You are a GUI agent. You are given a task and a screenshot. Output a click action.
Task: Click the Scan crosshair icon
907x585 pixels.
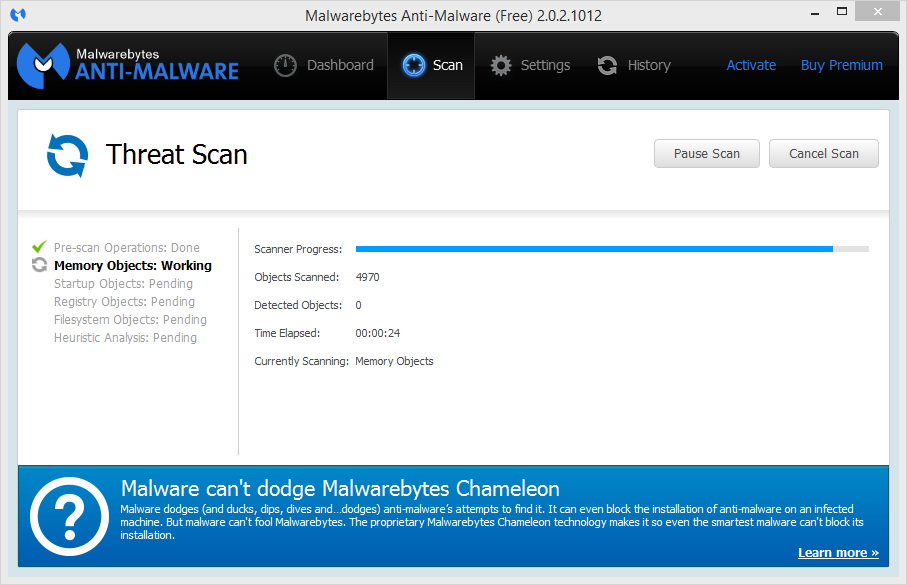coord(414,65)
